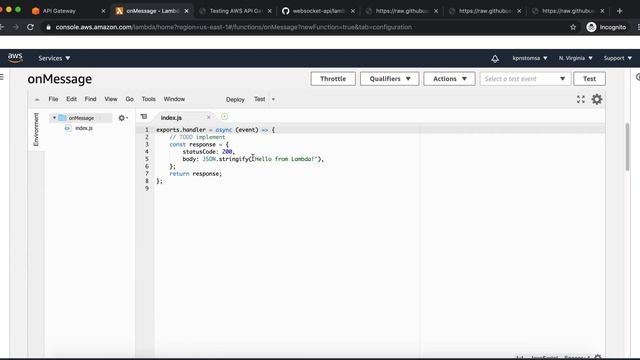Viewport: 640px width, 360px height.
Task: Add a new editor tab with plus icon
Action: pos(224,117)
